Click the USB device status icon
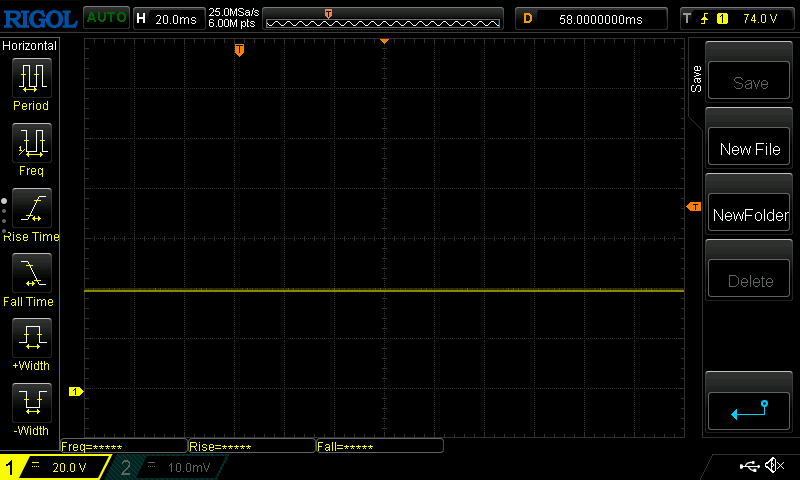This screenshot has height=480, width=800. [749, 466]
